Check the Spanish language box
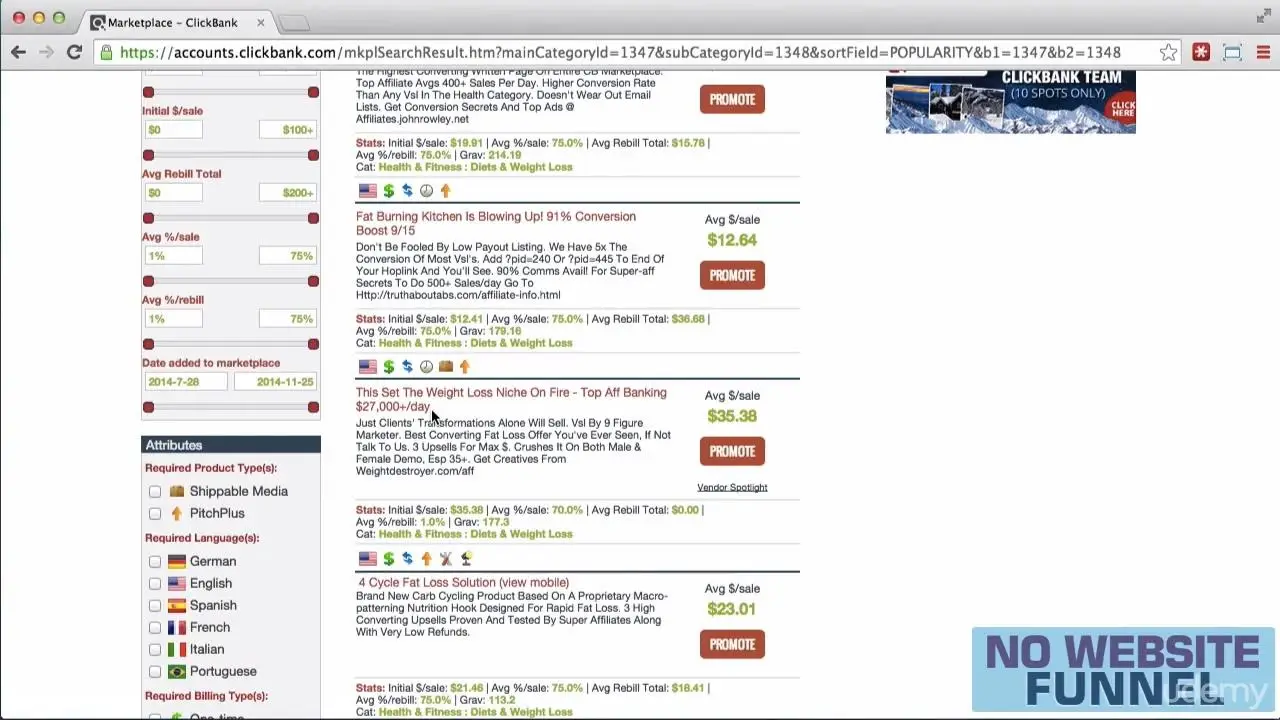The width and height of the screenshot is (1280, 720). click(155, 605)
